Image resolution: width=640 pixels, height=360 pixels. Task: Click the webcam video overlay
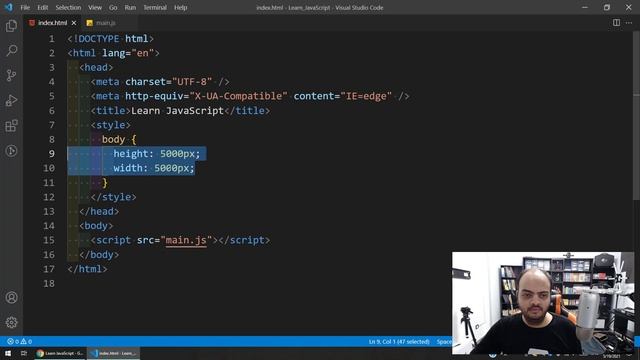coord(543,303)
